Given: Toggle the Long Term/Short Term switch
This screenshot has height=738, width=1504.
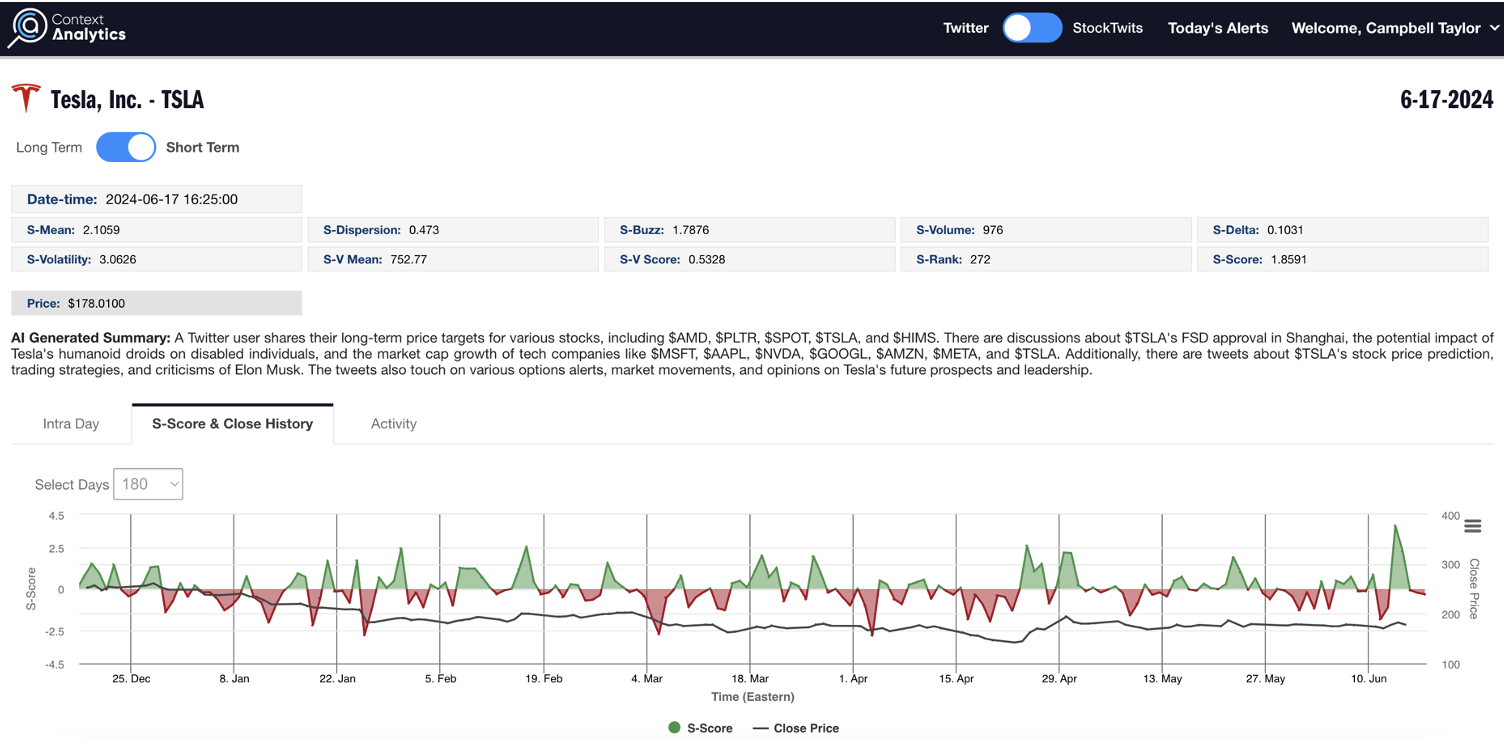Looking at the screenshot, I should [x=126, y=147].
